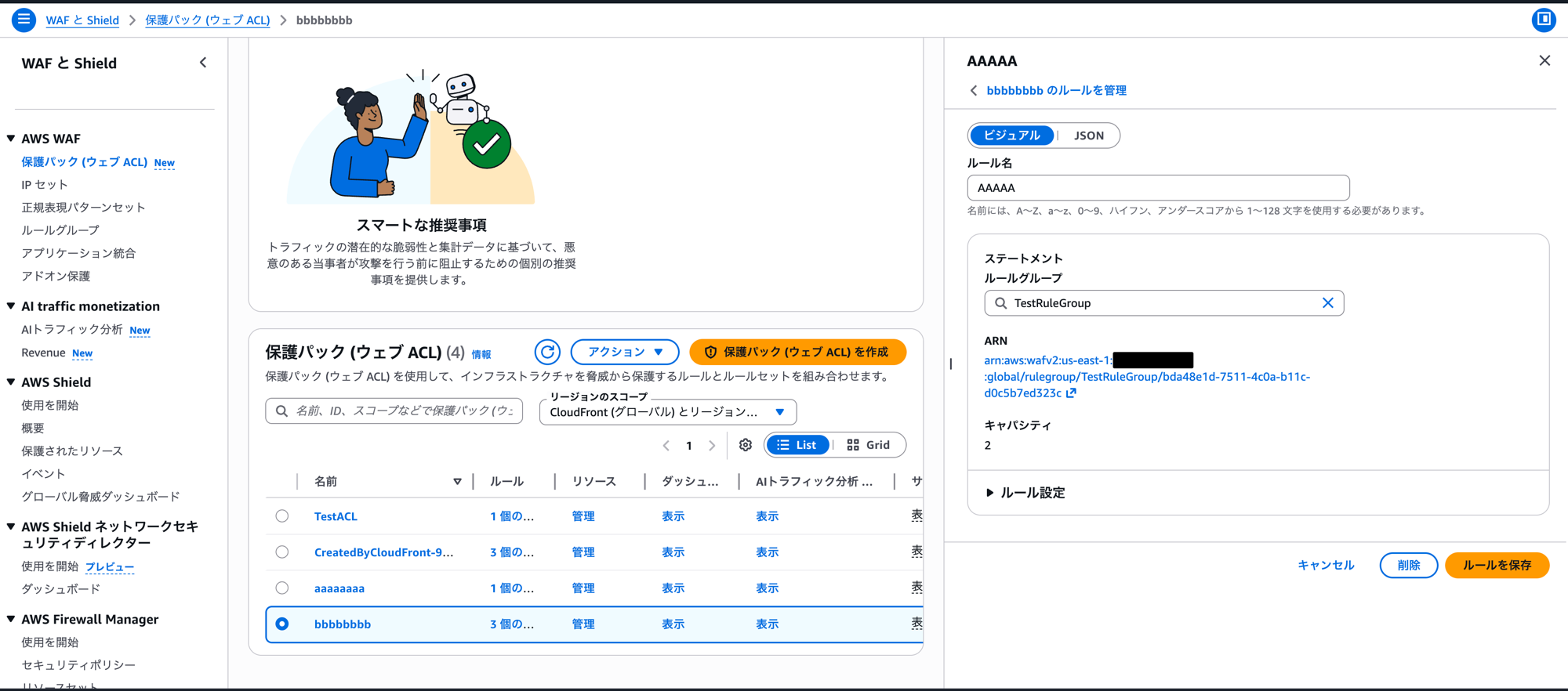The width and height of the screenshot is (1568, 691).
Task: Open the TestACL link
Action: [336, 516]
